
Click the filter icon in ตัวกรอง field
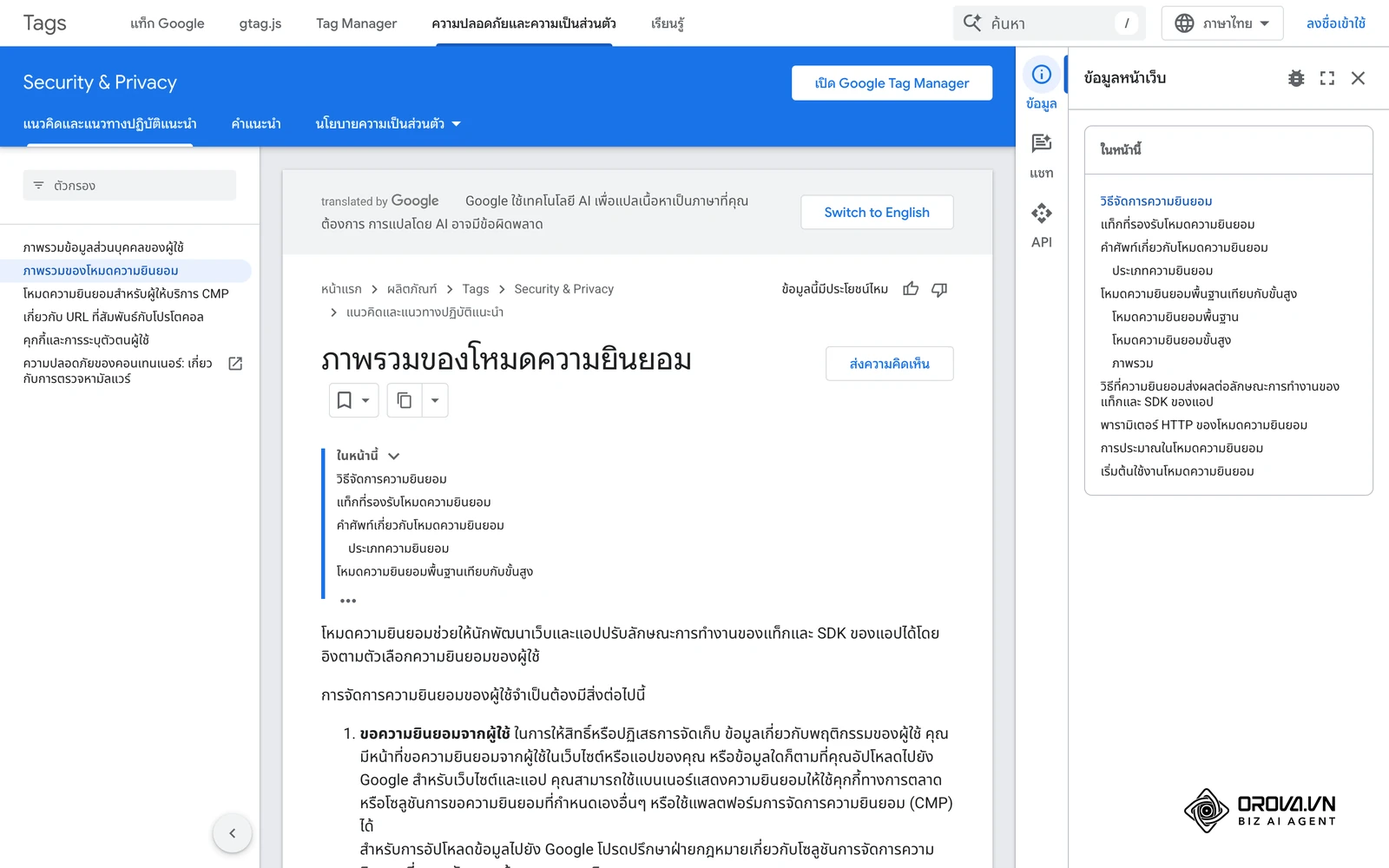pyautogui.click(x=38, y=185)
